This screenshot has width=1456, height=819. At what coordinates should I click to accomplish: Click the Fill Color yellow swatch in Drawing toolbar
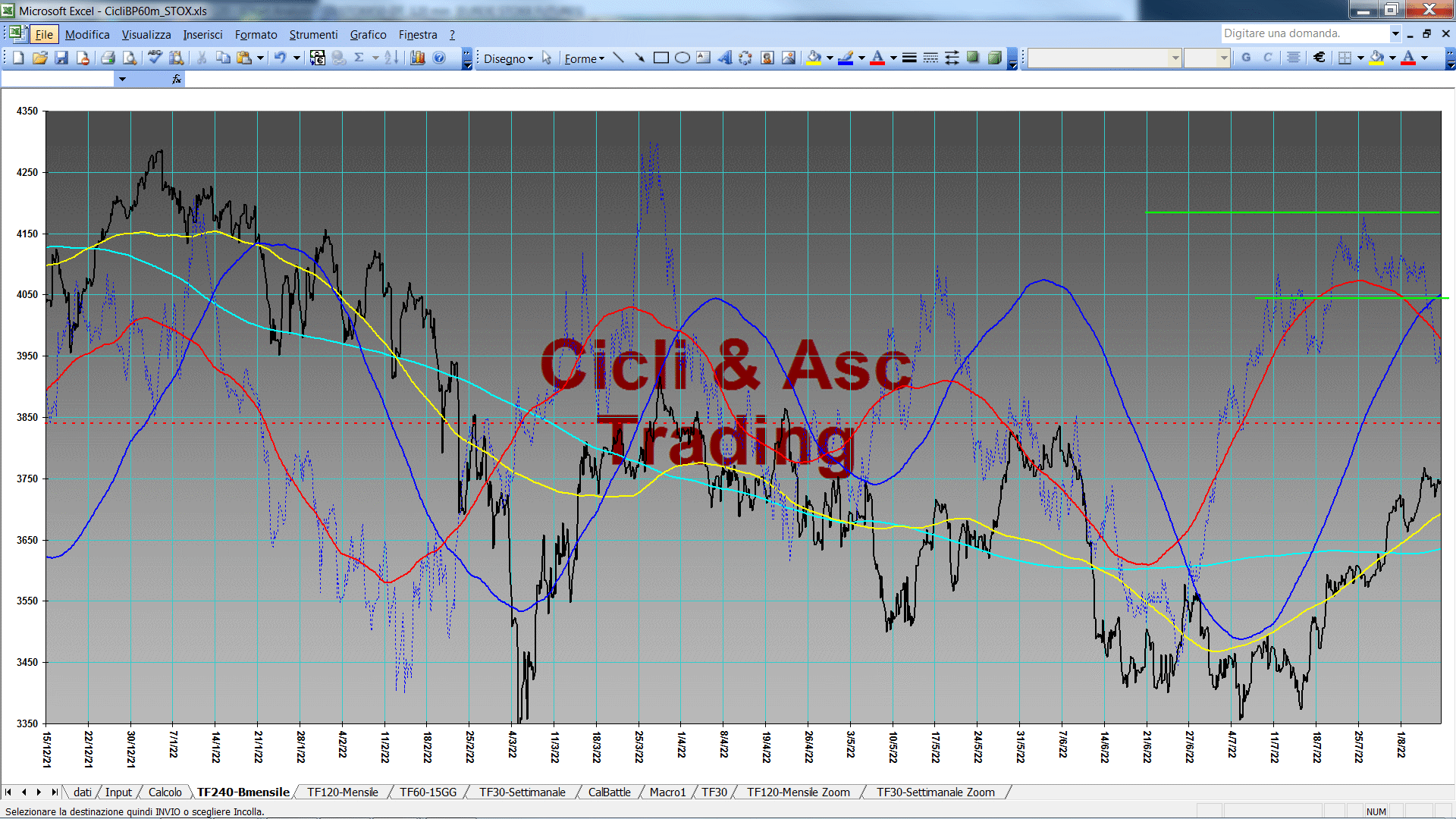814,58
